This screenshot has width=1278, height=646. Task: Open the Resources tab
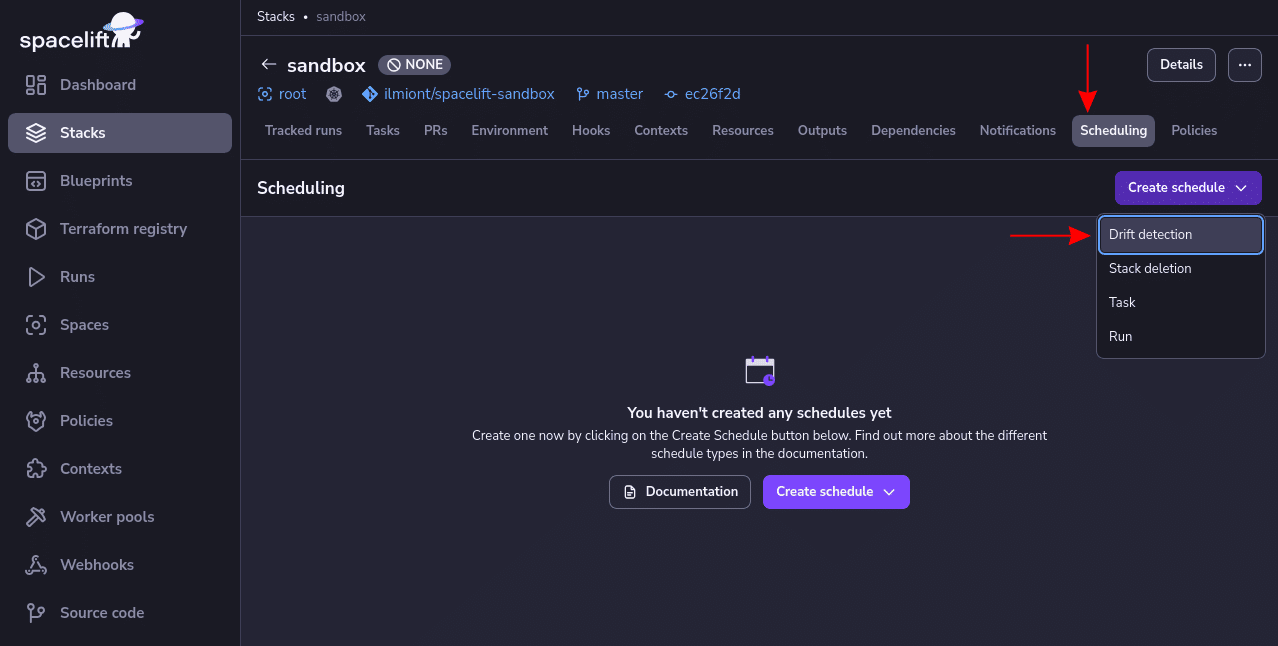(743, 131)
